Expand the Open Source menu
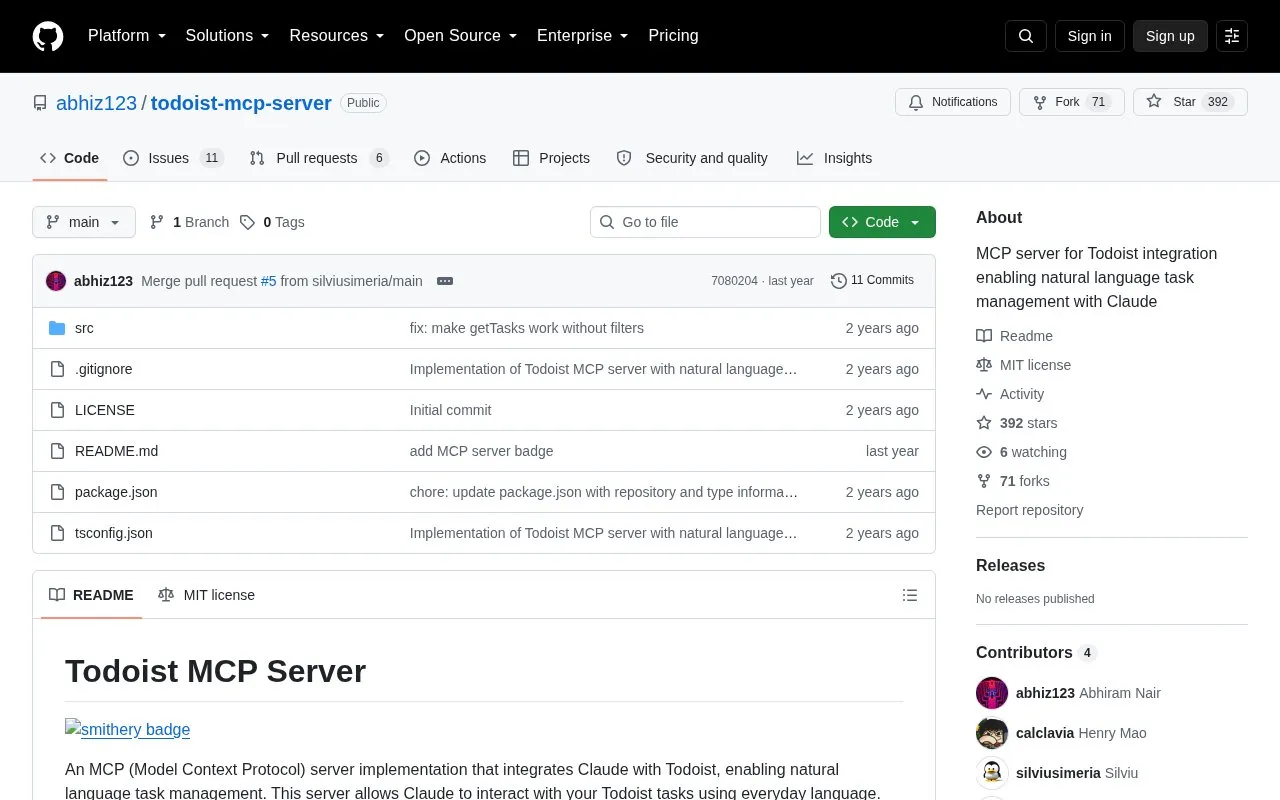The width and height of the screenshot is (1280, 800). (461, 36)
